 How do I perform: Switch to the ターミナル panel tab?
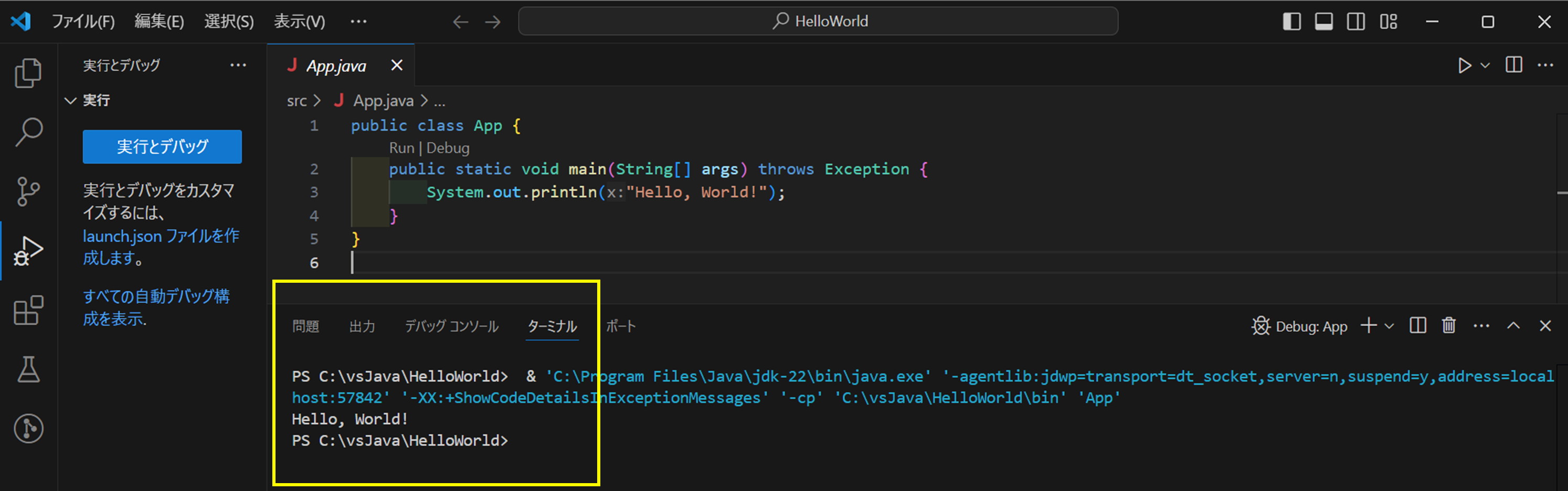point(552,326)
